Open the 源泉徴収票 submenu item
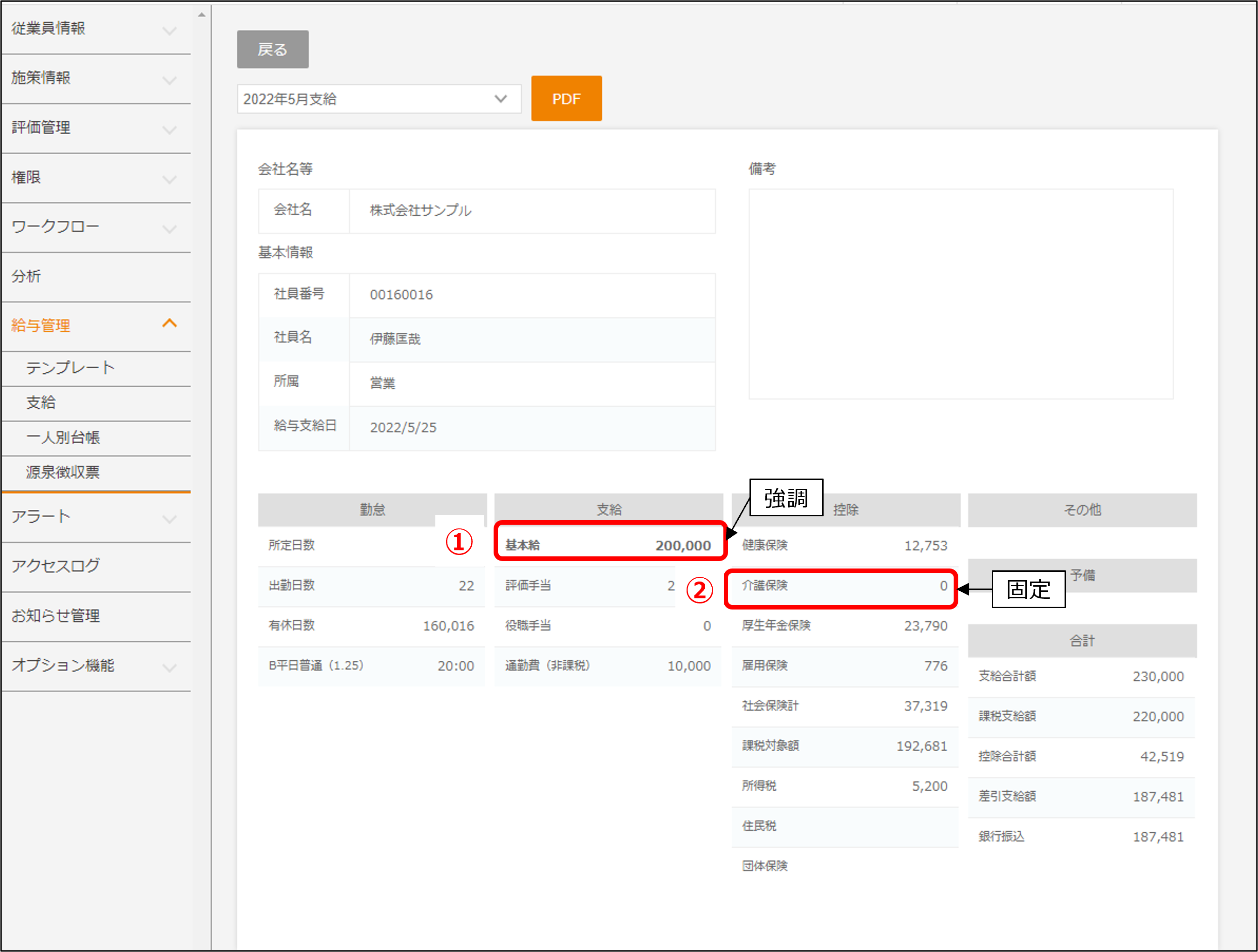 click(62, 472)
